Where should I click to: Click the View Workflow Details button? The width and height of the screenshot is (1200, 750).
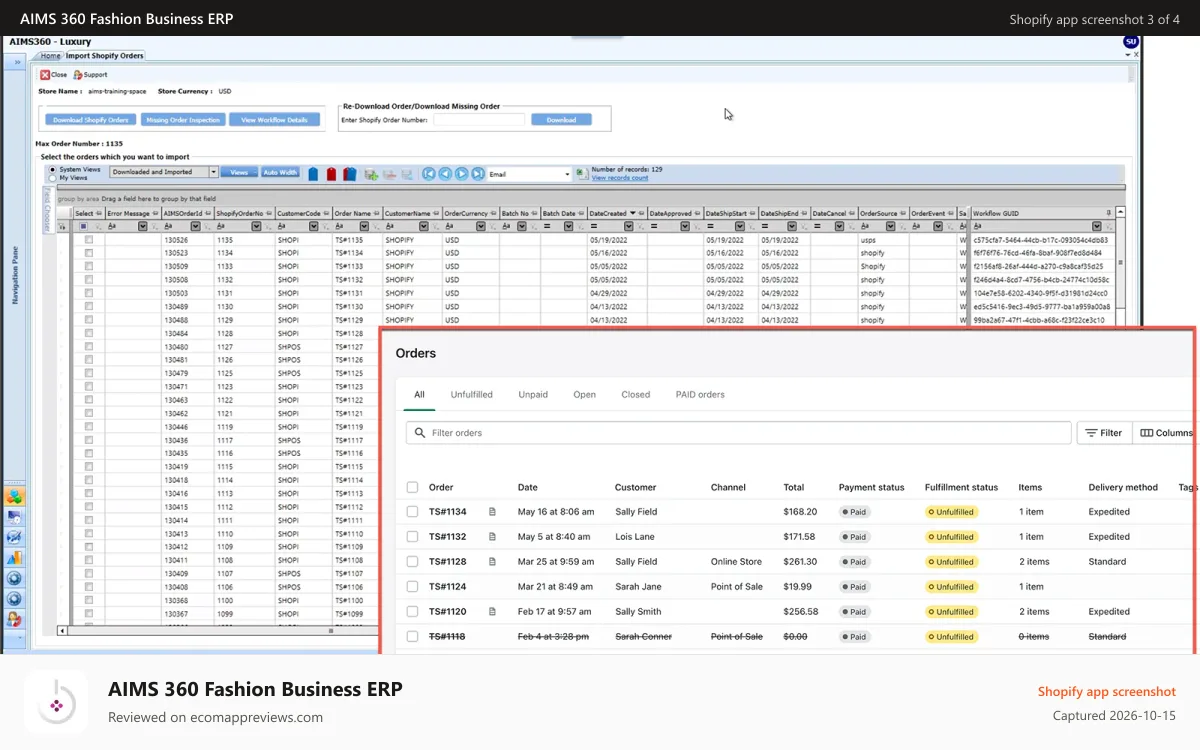(275, 119)
